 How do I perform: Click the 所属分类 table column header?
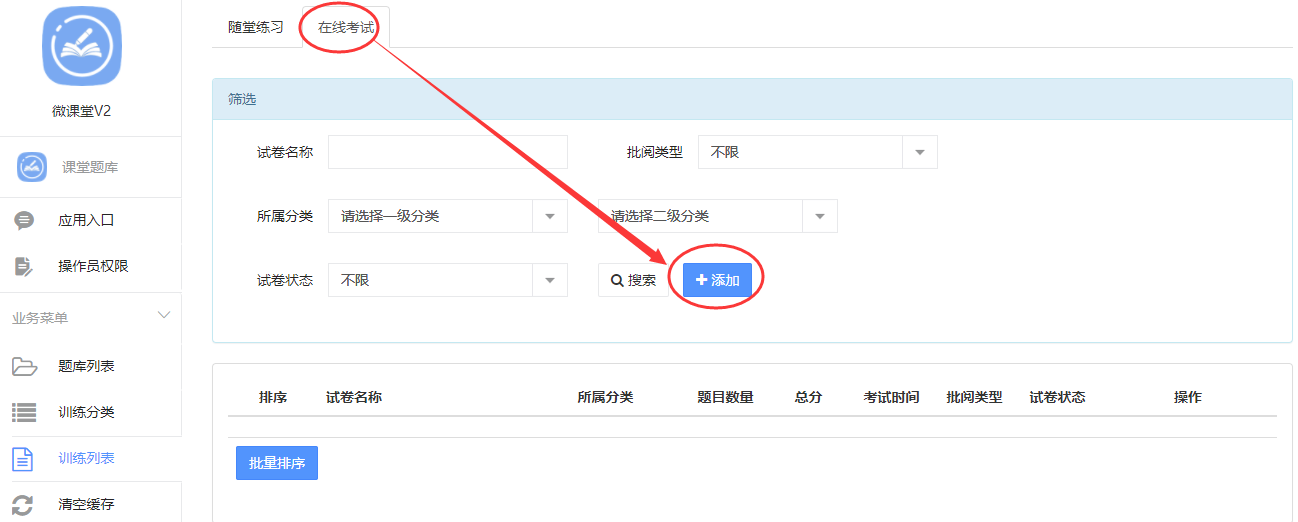click(x=605, y=397)
